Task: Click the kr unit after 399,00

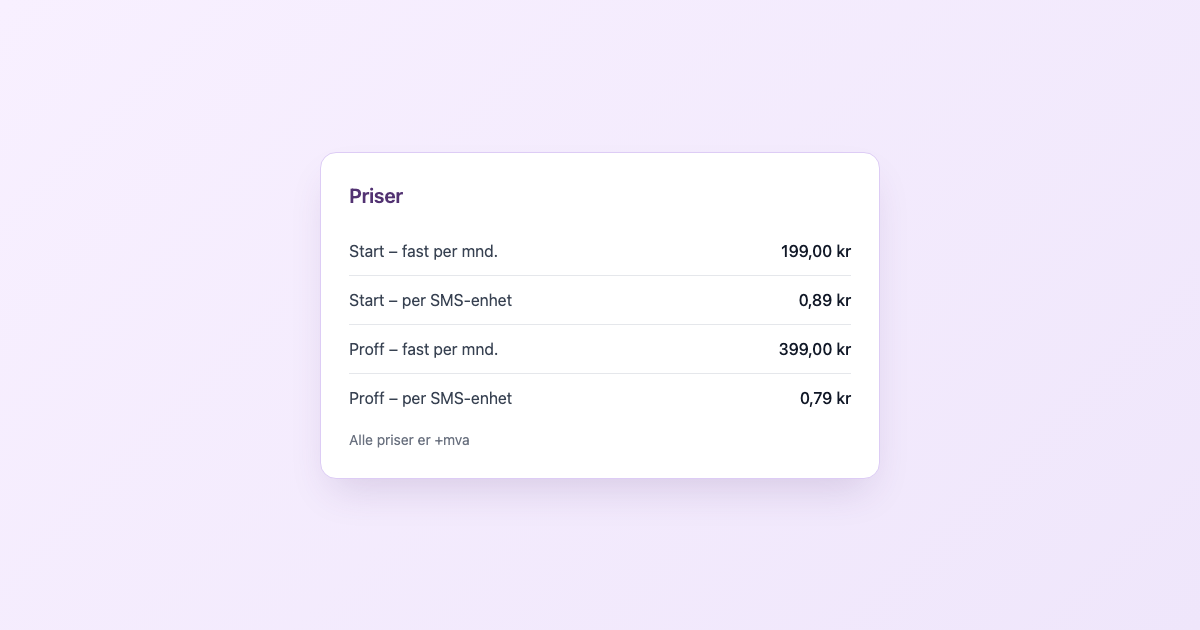Action: coord(843,349)
